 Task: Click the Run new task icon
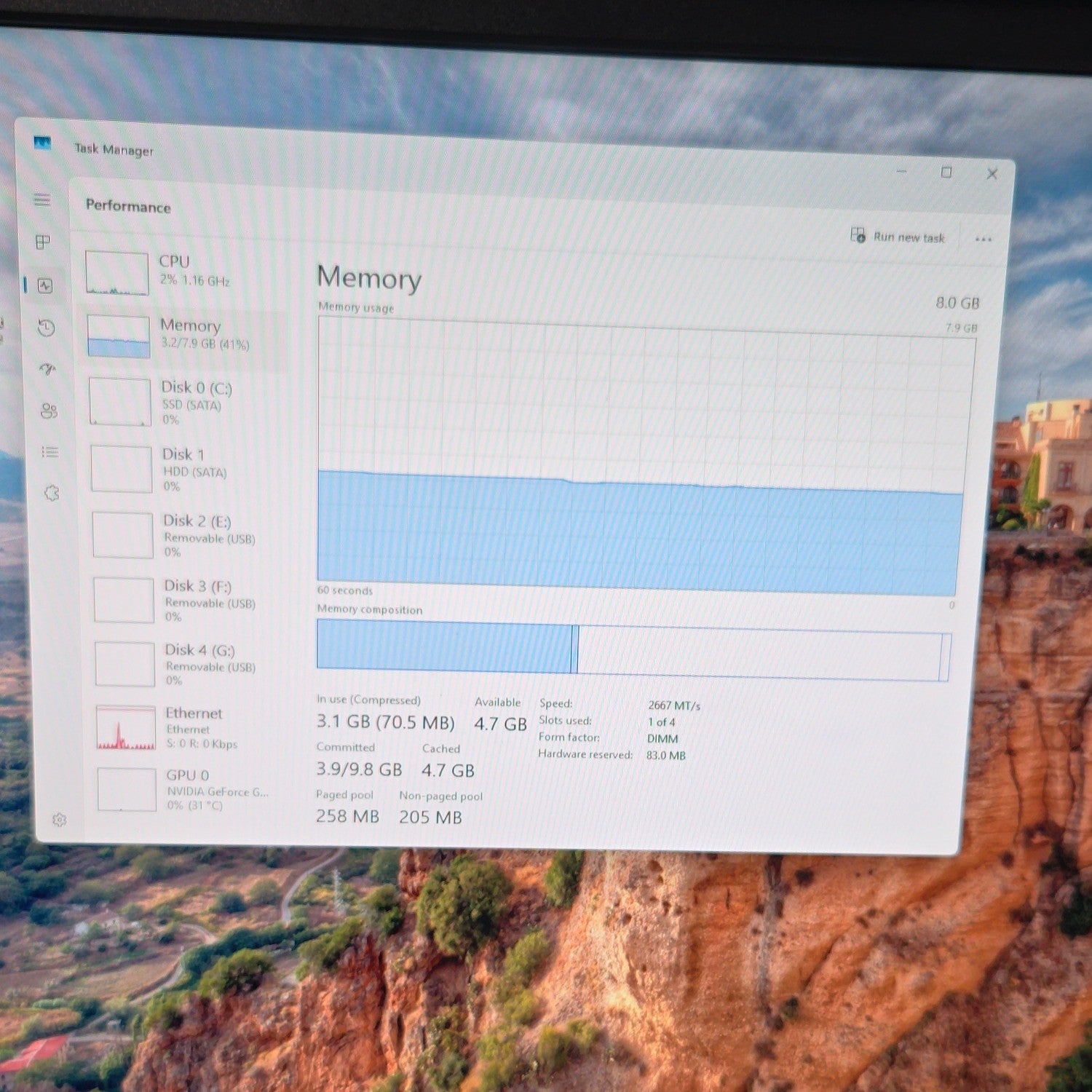coord(858,235)
